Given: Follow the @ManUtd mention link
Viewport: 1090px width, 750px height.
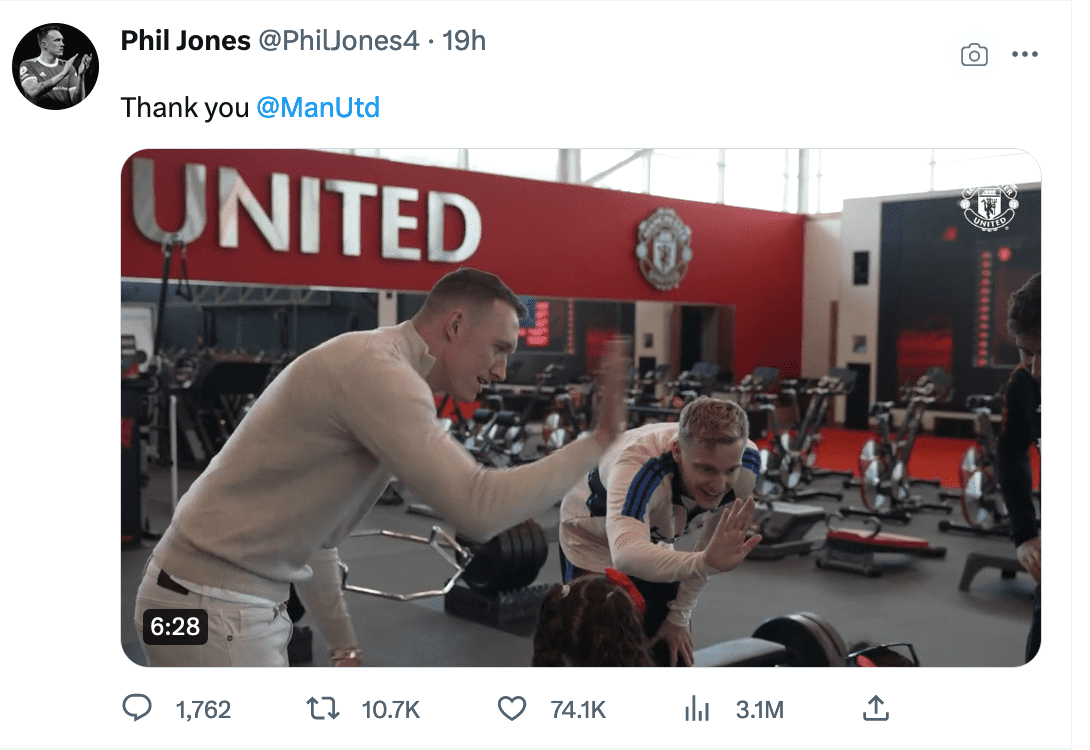Looking at the screenshot, I should pyautogui.click(x=318, y=108).
